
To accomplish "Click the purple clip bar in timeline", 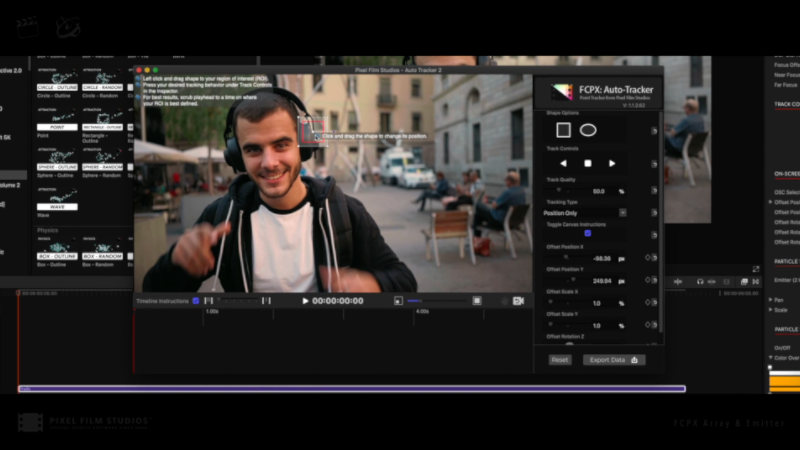I will (x=352, y=389).
